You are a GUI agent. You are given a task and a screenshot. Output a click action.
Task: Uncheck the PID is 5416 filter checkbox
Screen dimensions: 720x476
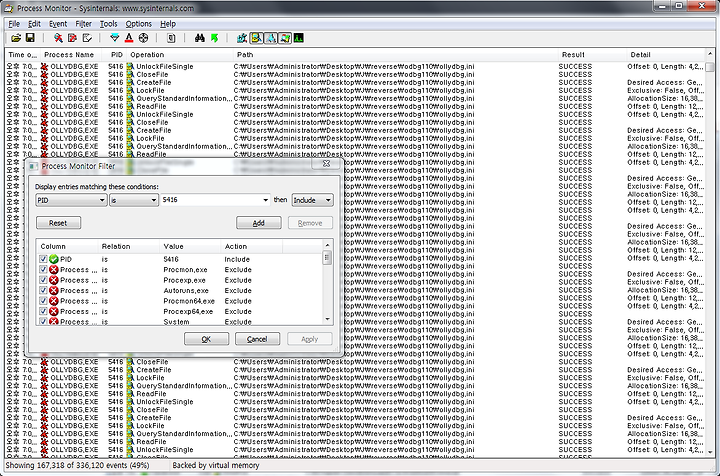click(43, 259)
